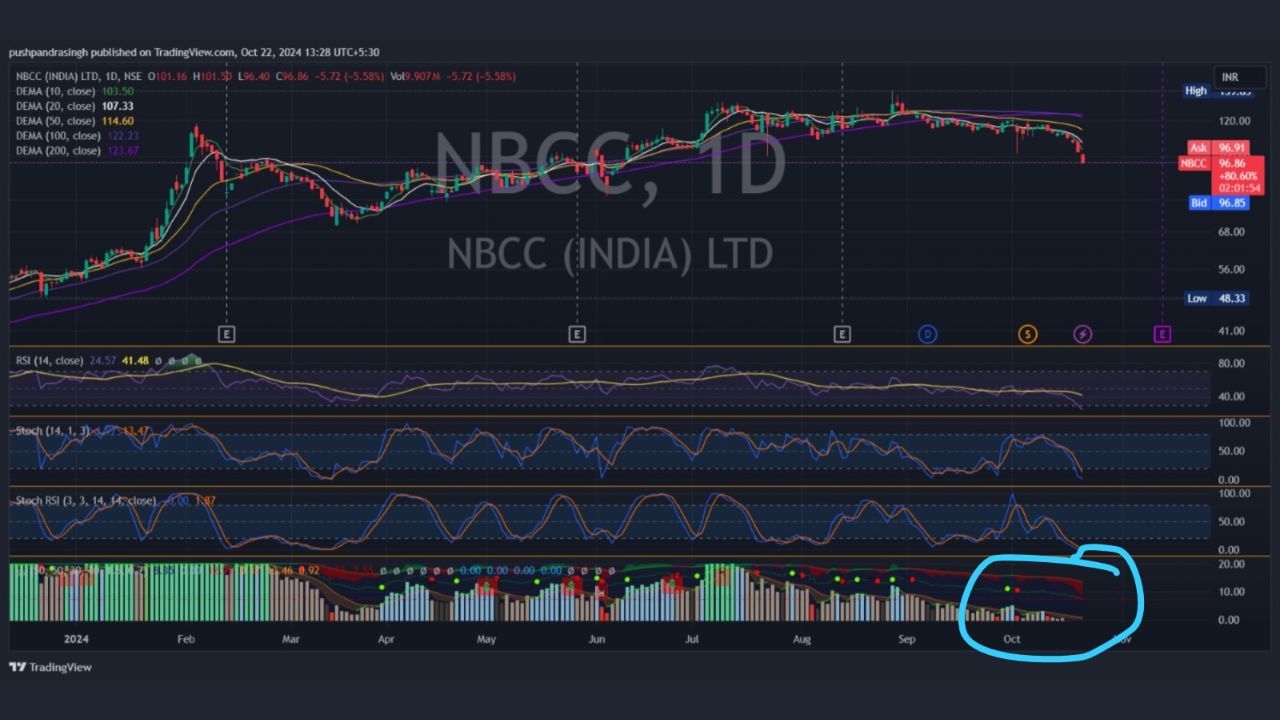Select the DEMA (50, close) indicator legend
Viewport: 1280px width, 720px height.
[57, 121]
